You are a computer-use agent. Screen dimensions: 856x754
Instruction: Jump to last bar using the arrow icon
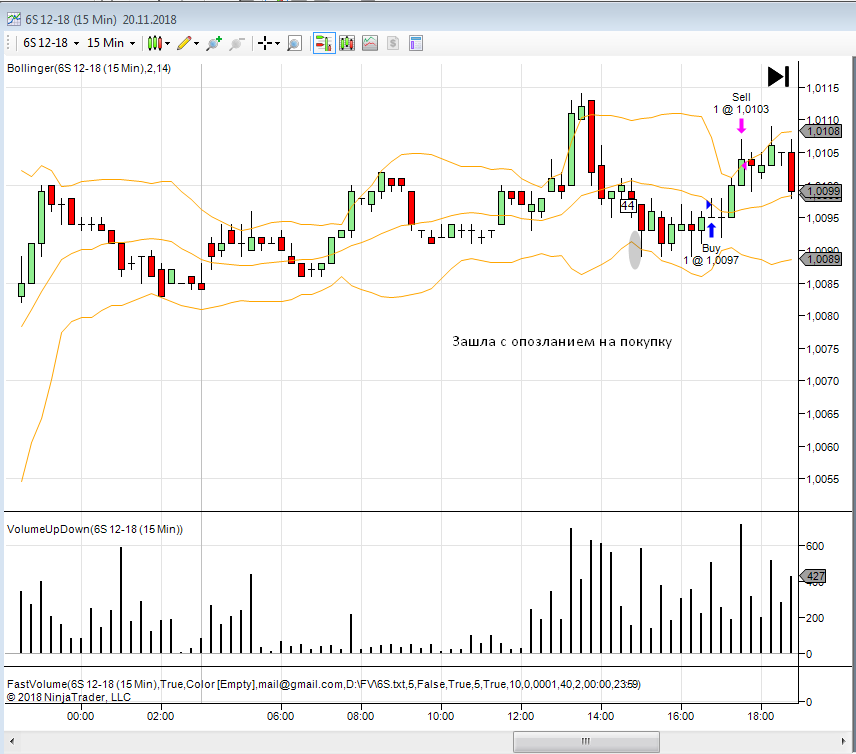click(x=778, y=76)
